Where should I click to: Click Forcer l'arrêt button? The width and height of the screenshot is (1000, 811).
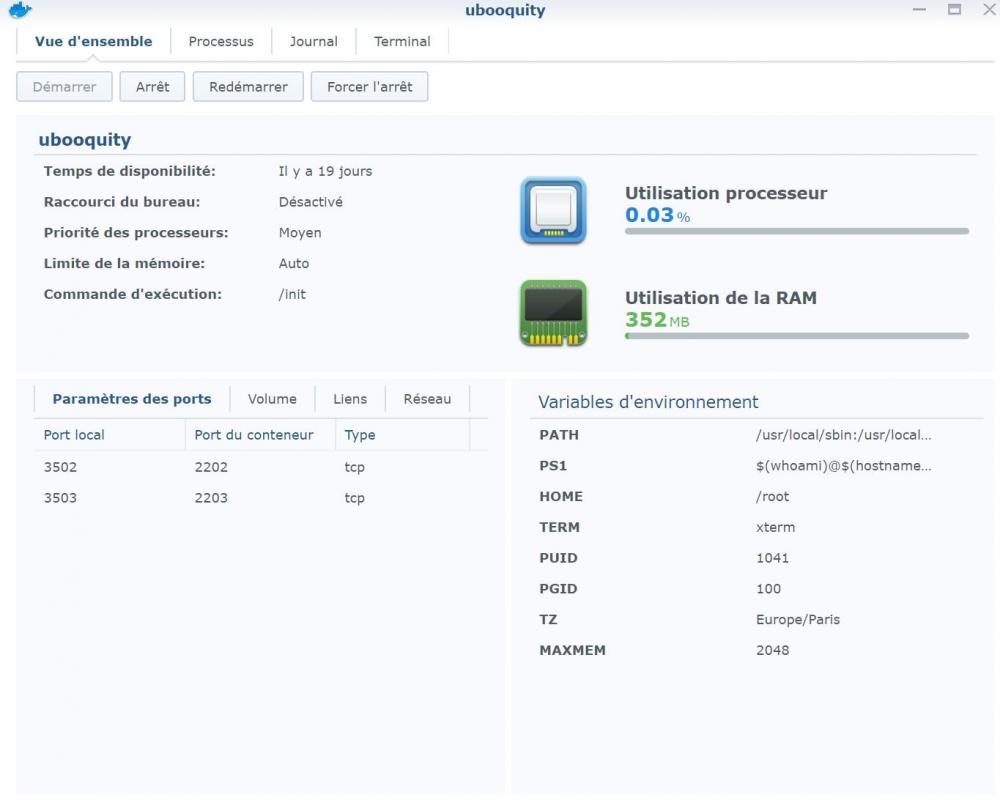[369, 87]
